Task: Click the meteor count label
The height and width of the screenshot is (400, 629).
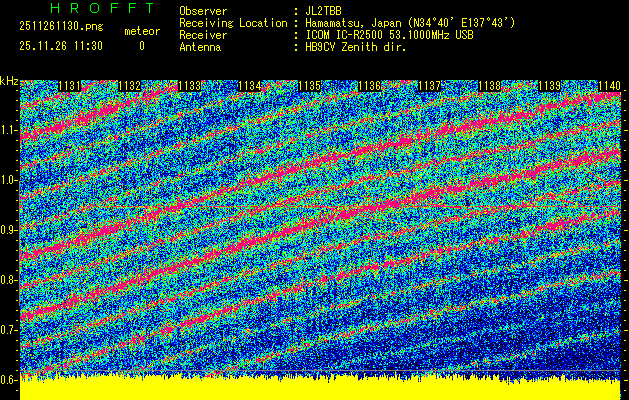Action: [x=141, y=32]
